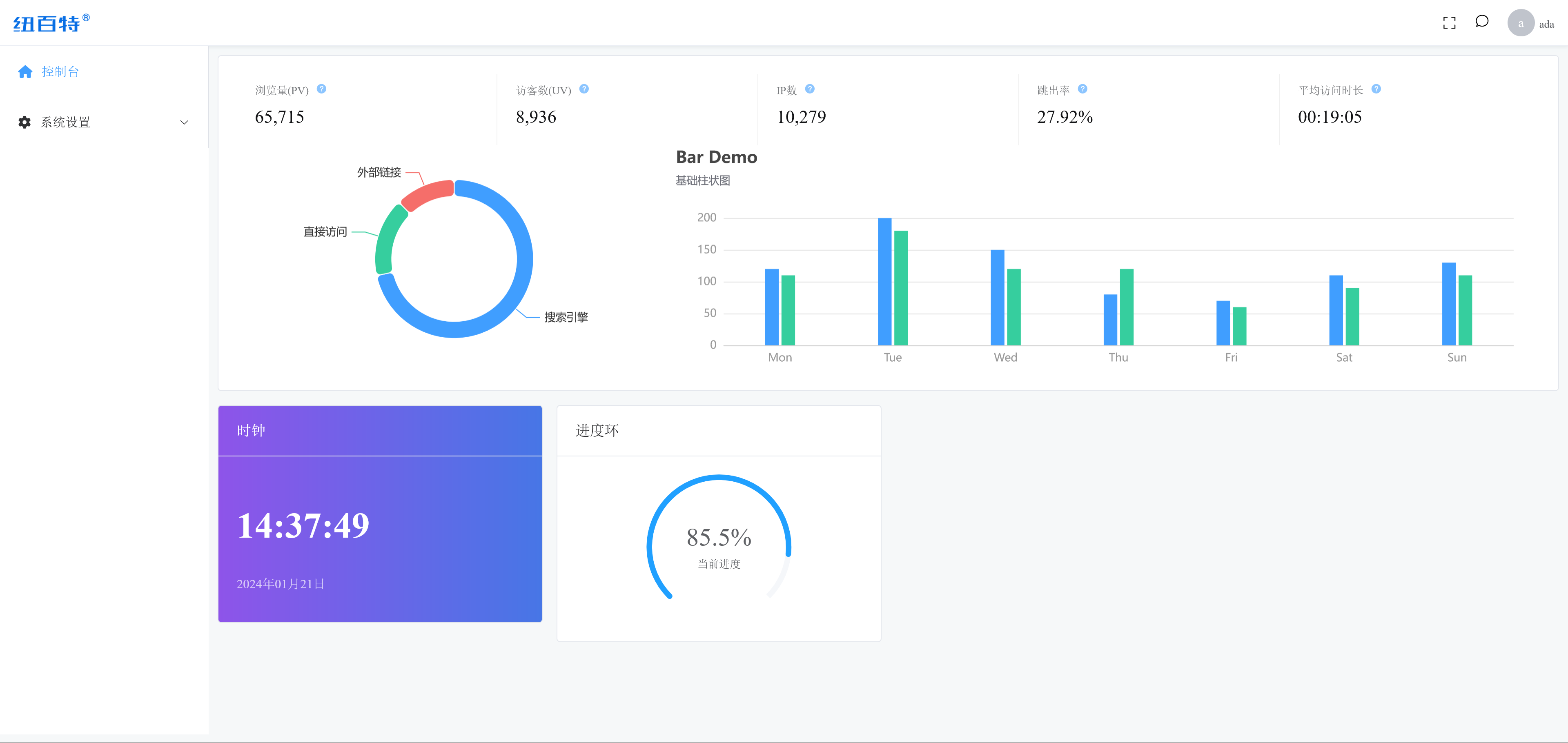Open the chat message icon in header
The height and width of the screenshot is (743, 1568).
1482,22
